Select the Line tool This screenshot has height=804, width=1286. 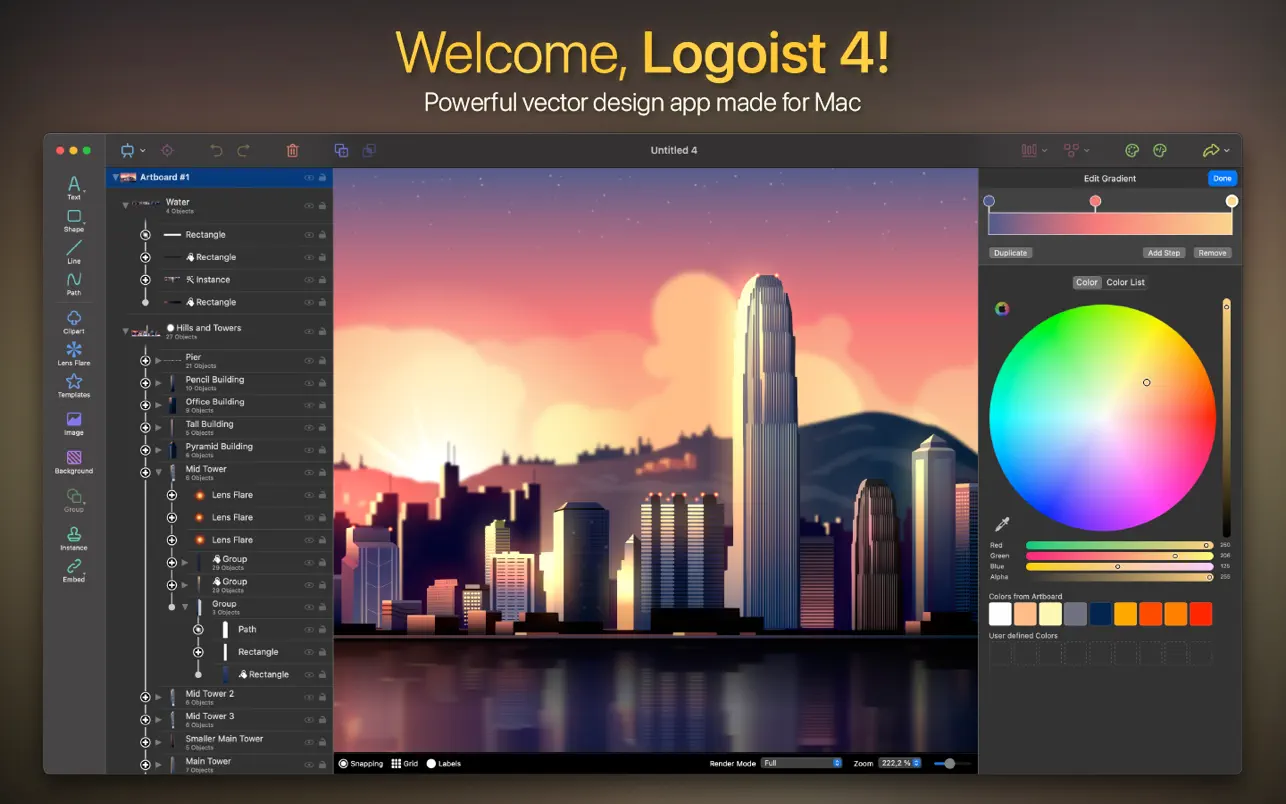[x=74, y=251]
